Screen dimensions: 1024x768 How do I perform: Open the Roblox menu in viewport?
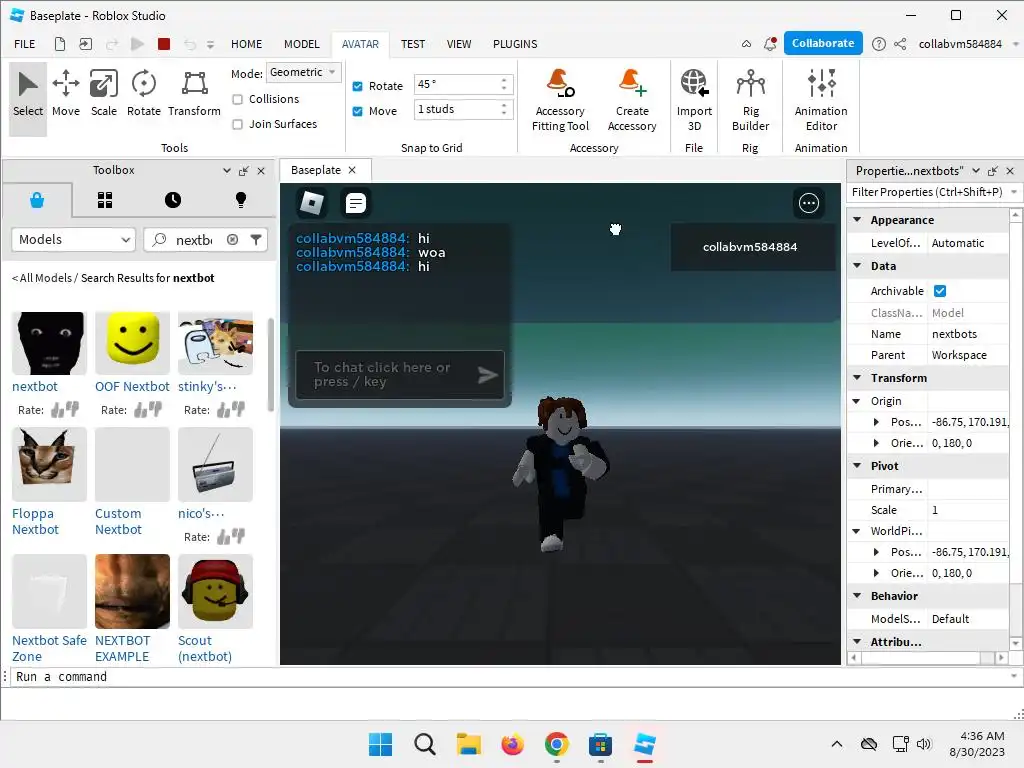(x=312, y=203)
